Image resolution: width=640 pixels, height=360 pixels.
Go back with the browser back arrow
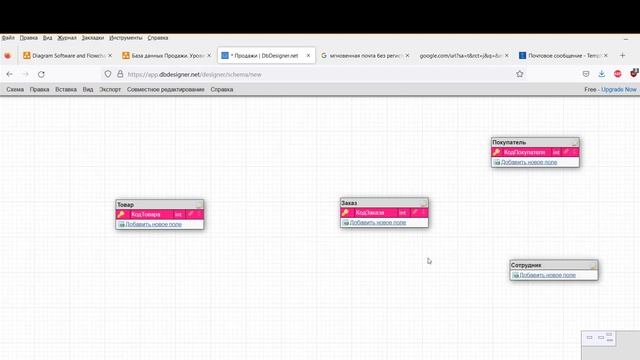(9, 74)
